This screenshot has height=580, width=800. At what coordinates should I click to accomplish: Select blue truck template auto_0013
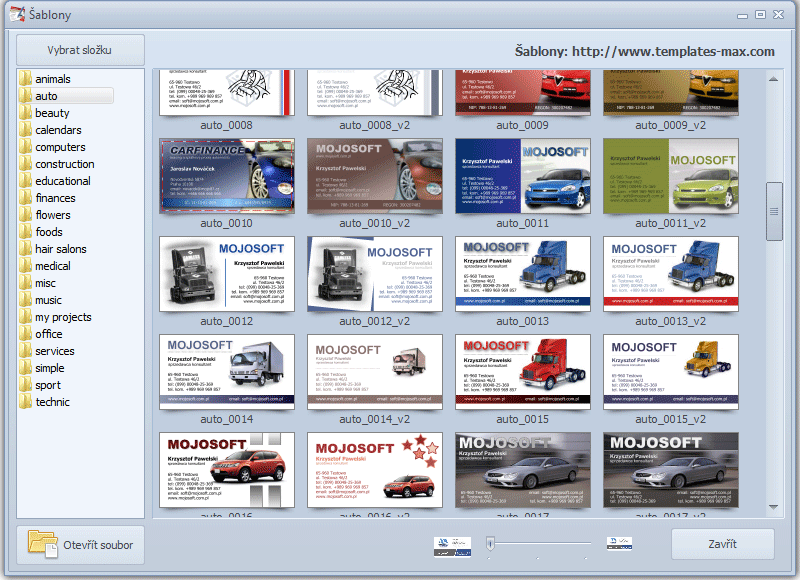[522, 274]
